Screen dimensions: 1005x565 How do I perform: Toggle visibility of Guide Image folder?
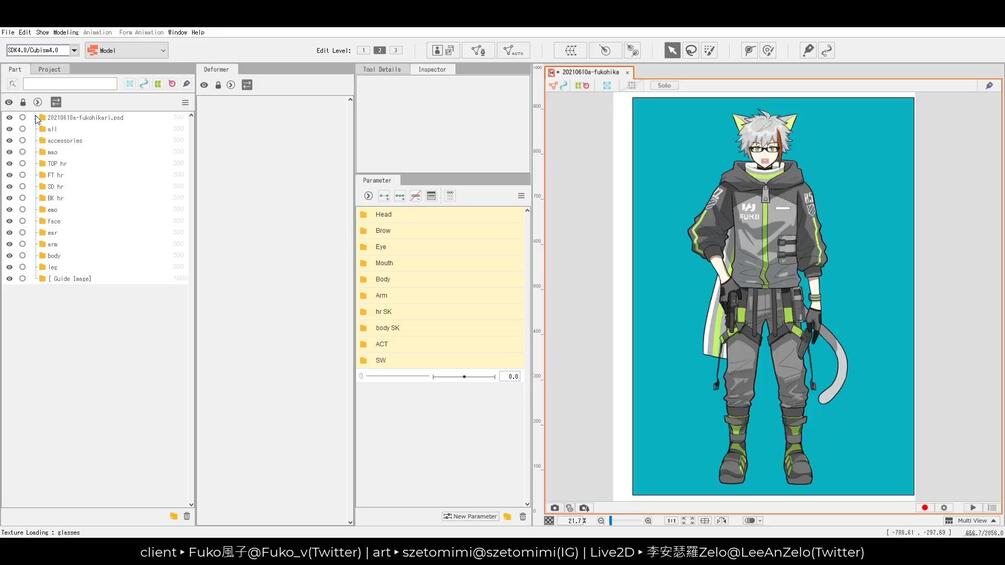click(9, 279)
